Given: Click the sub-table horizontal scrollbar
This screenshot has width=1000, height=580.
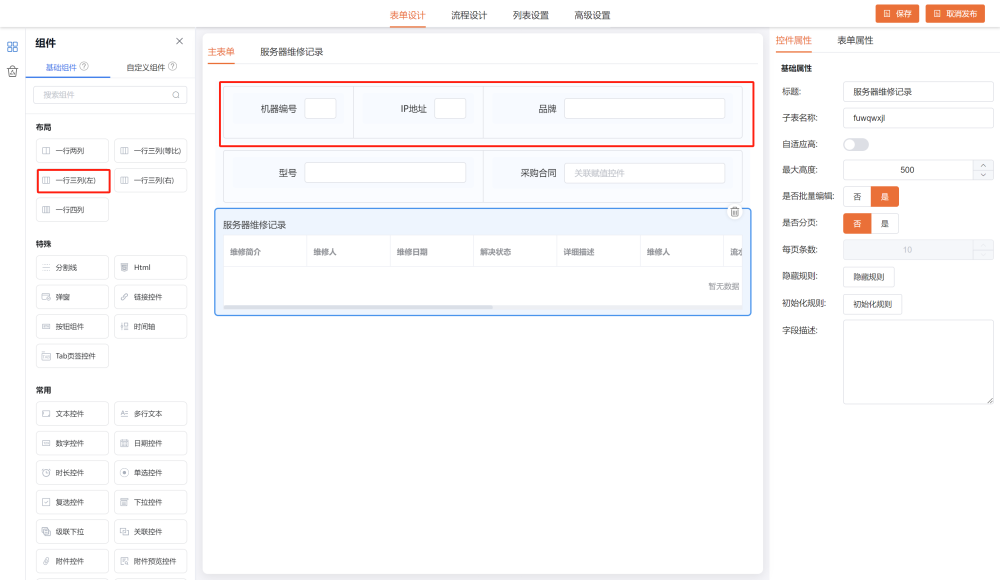Looking at the screenshot, I should click(358, 307).
